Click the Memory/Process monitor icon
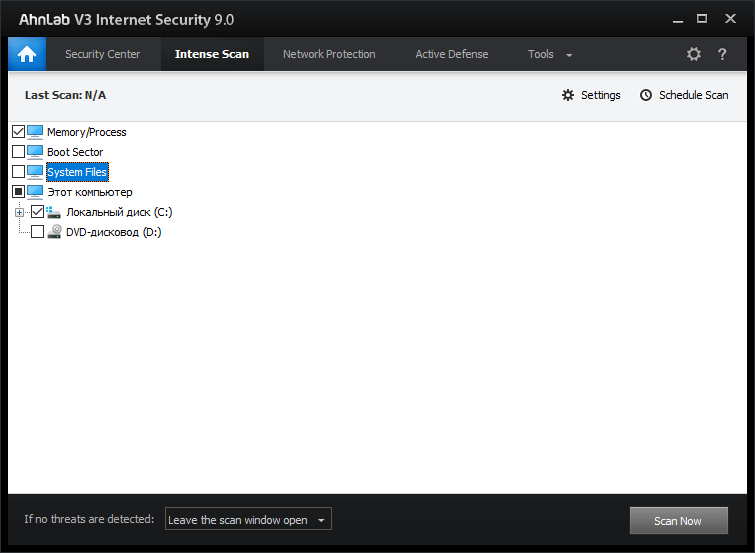755x553 pixels. tap(36, 132)
